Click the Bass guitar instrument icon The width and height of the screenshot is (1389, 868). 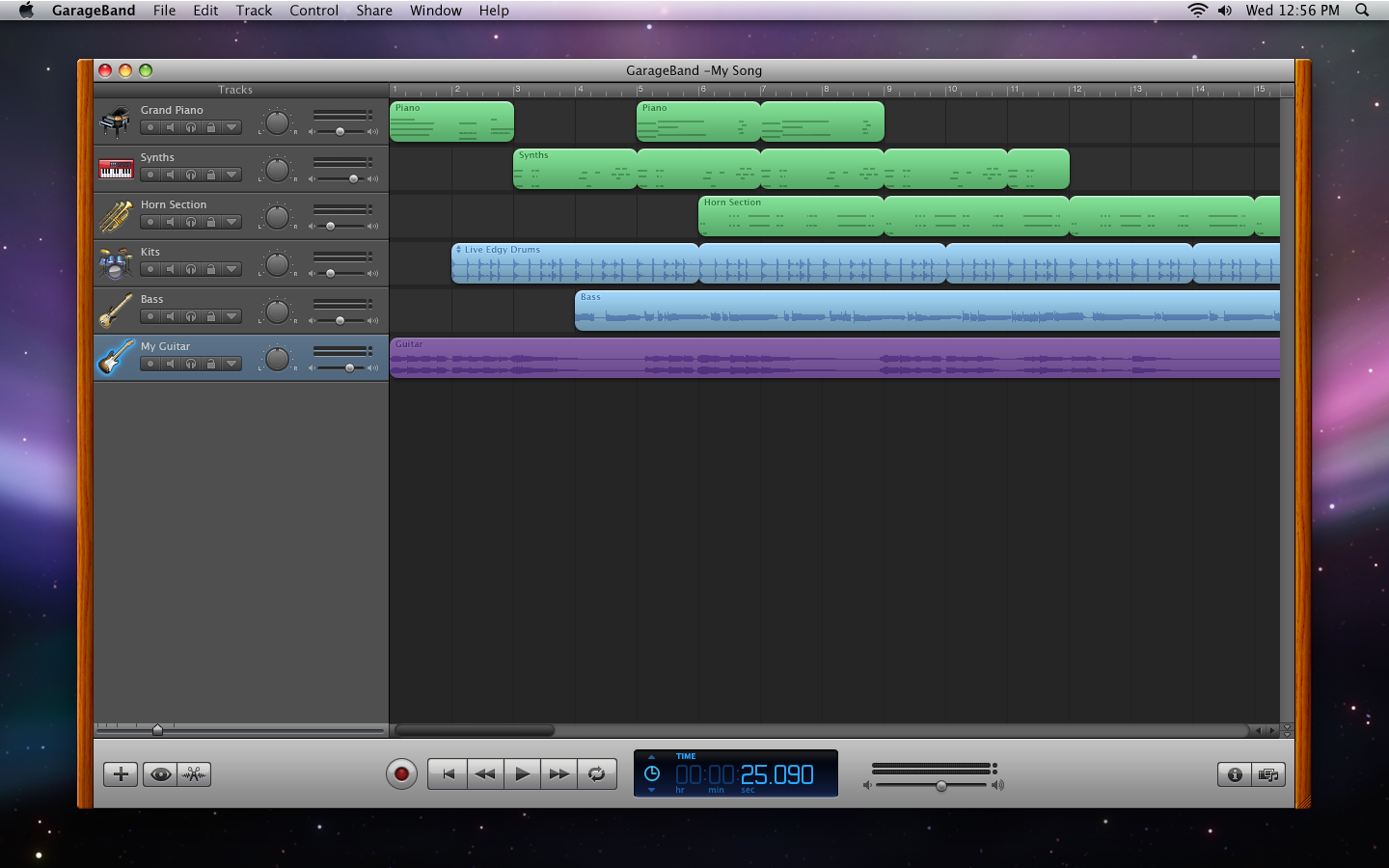coord(116,311)
